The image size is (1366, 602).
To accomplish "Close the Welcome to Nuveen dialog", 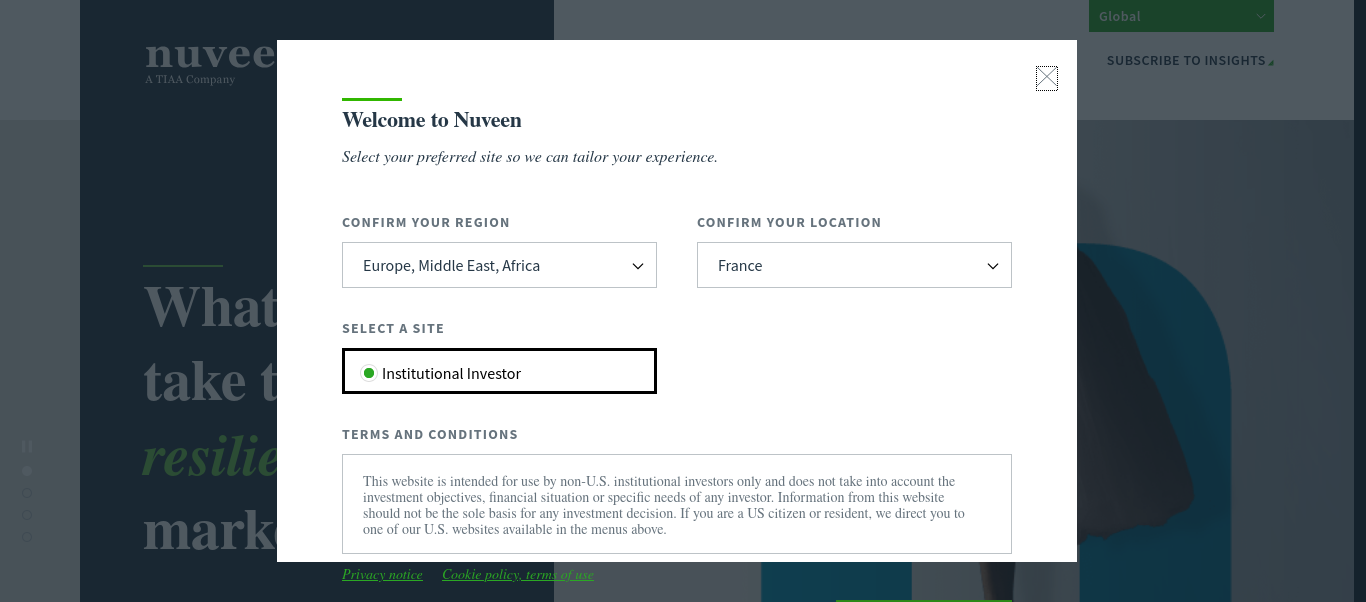I will point(1047,78).
